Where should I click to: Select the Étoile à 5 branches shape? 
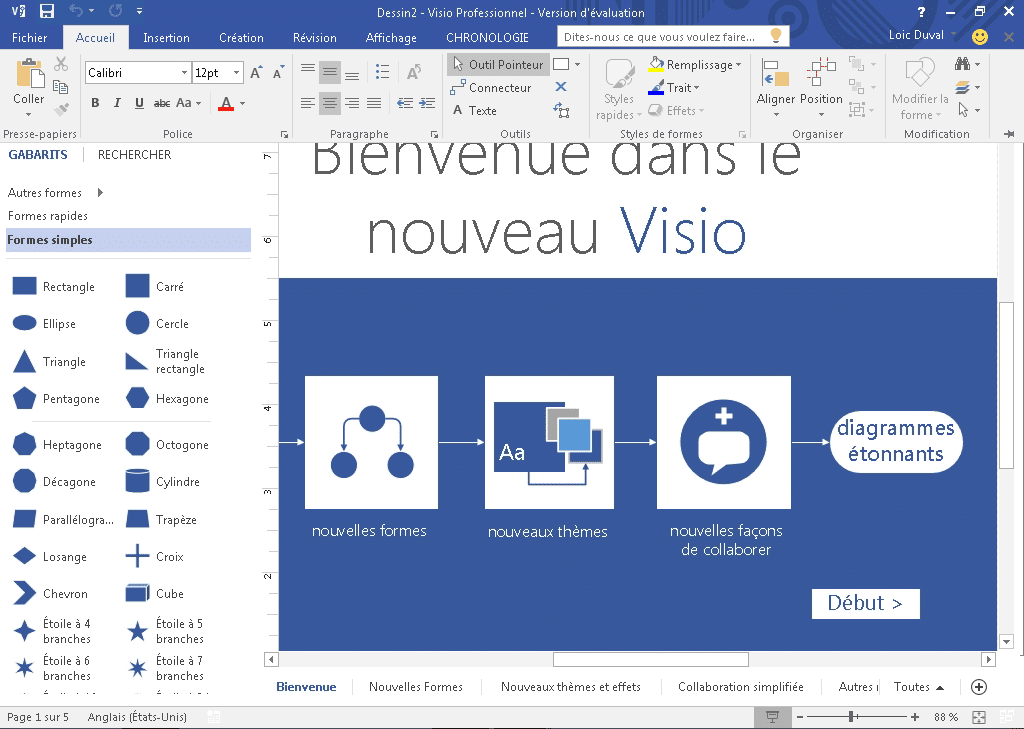[x=165, y=631]
